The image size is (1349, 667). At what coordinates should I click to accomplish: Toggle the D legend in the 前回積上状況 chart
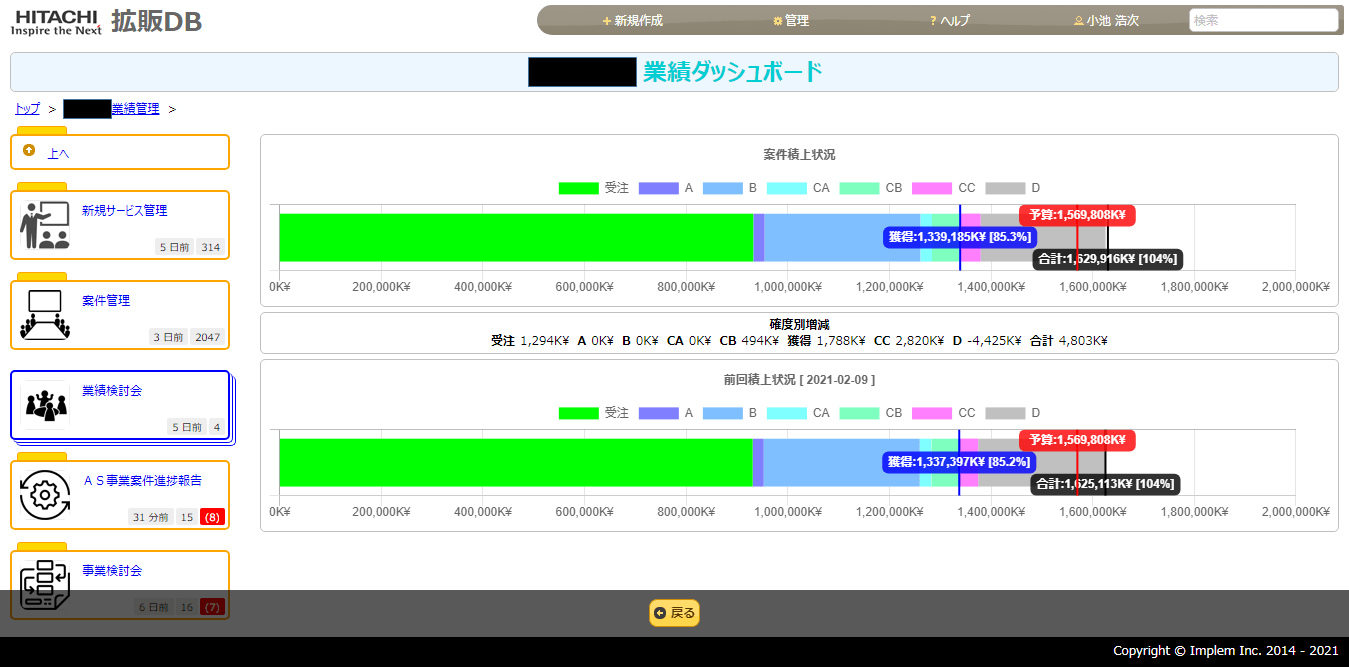point(1013,413)
